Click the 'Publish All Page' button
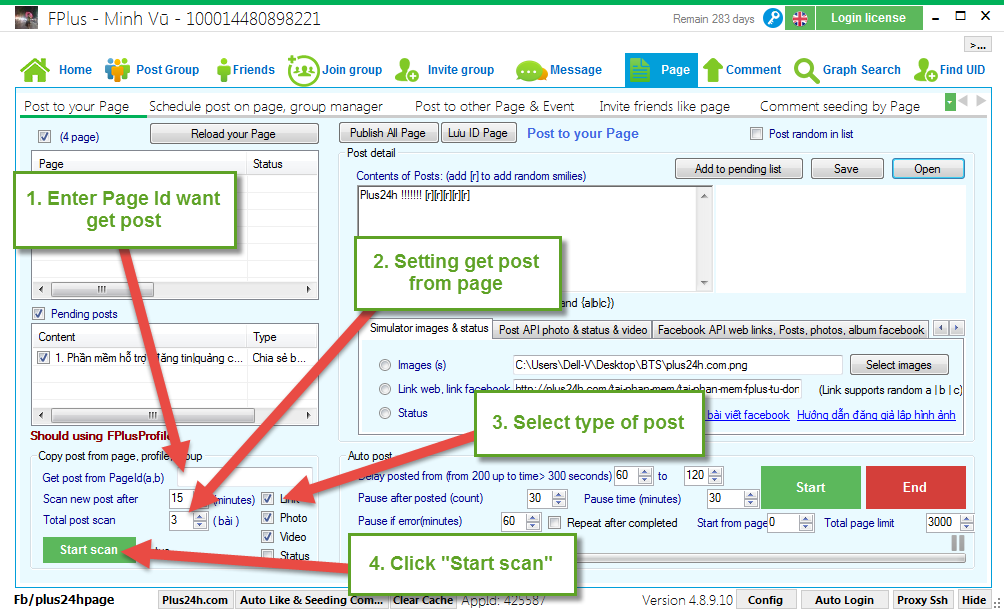This screenshot has height=612, width=1004. click(x=388, y=133)
